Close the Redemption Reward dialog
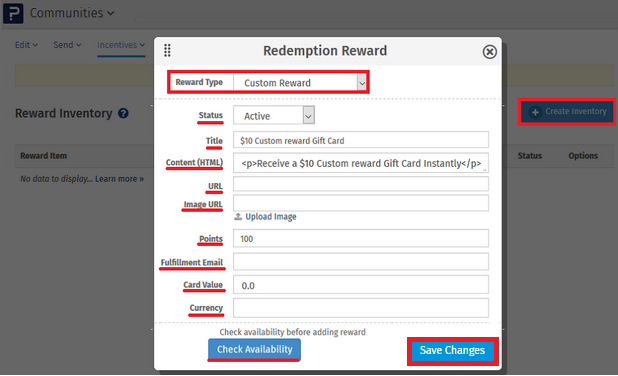Viewport: 618px width, 376px height. 490,52
